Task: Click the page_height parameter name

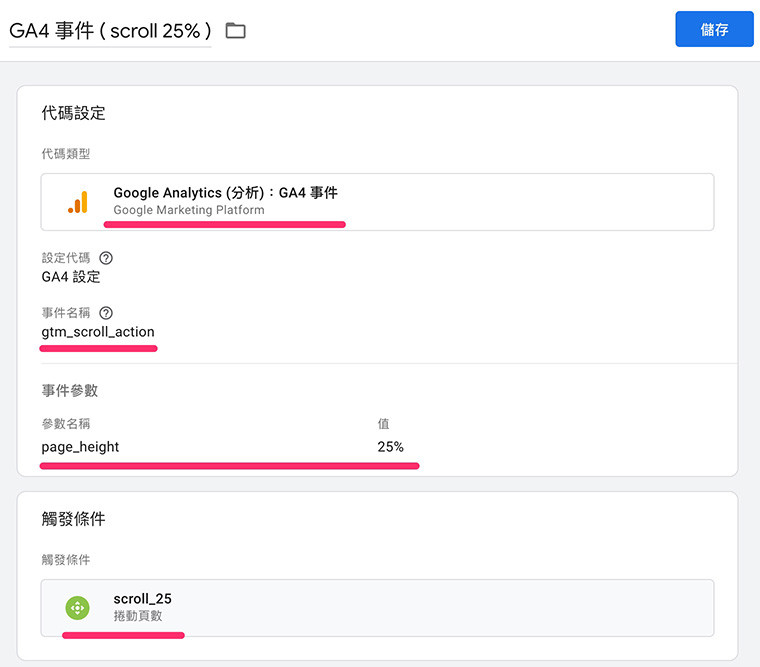Action: coord(80,447)
